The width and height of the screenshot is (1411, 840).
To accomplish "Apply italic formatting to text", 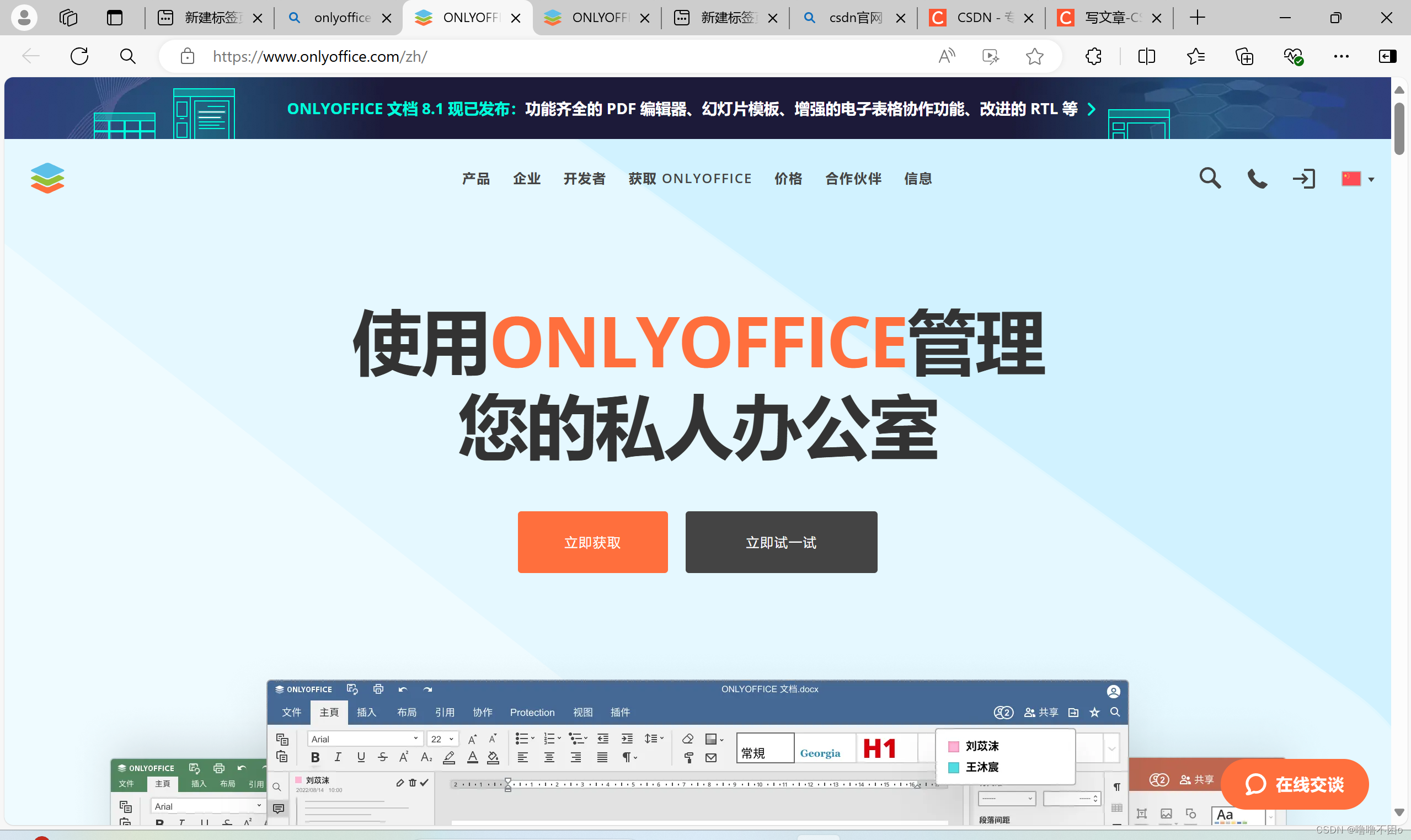I will 338,757.
